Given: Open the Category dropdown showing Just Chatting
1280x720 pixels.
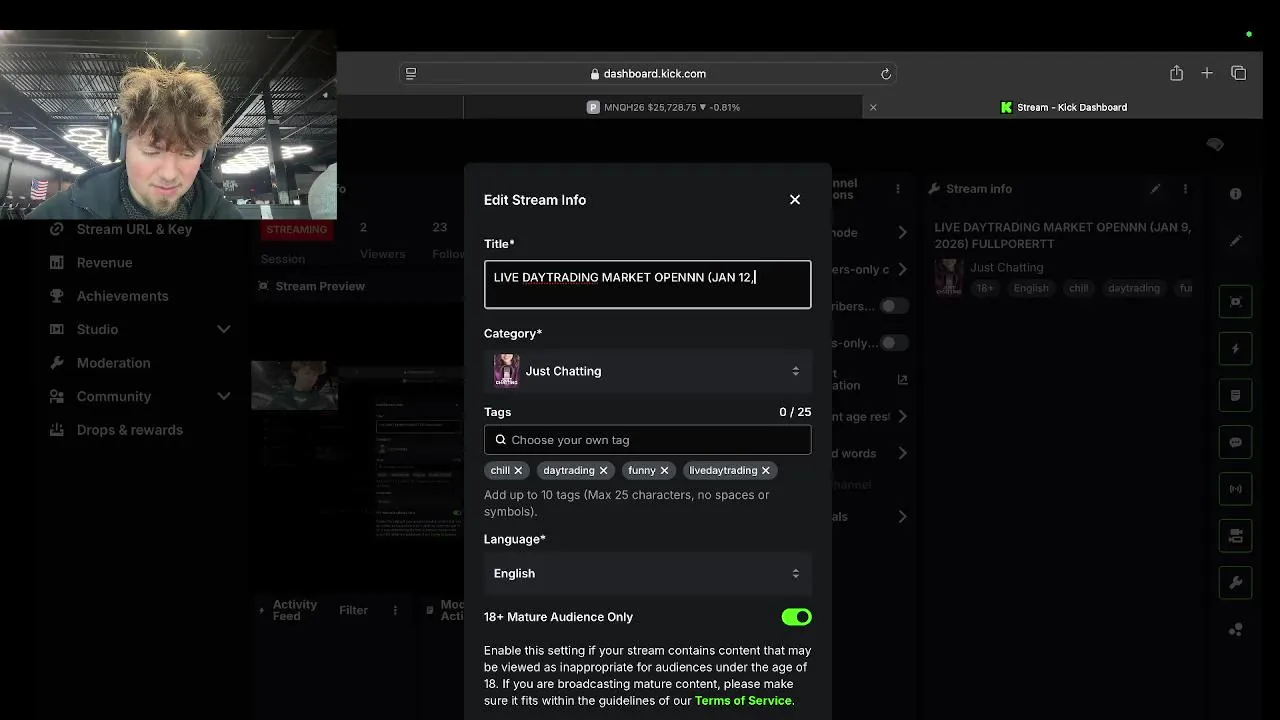Looking at the screenshot, I should tap(647, 371).
